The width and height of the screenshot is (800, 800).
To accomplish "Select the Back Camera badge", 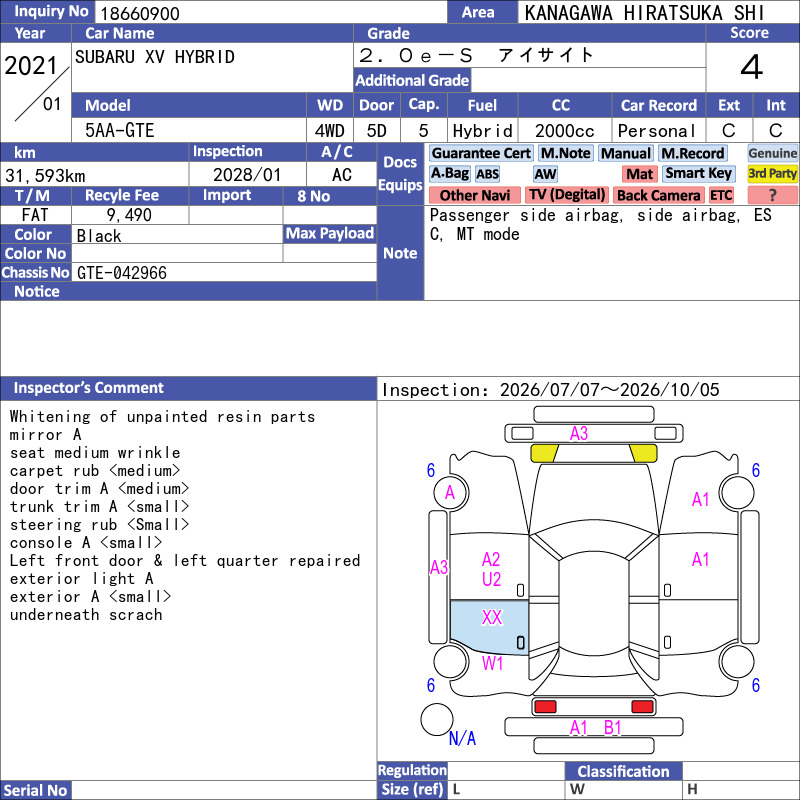I will tap(658, 195).
